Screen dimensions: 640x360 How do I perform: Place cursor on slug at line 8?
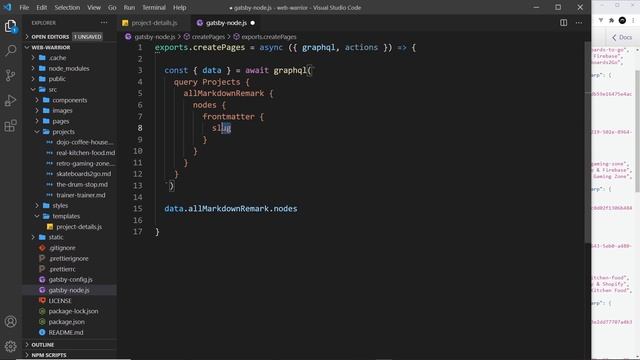[222, 128]
